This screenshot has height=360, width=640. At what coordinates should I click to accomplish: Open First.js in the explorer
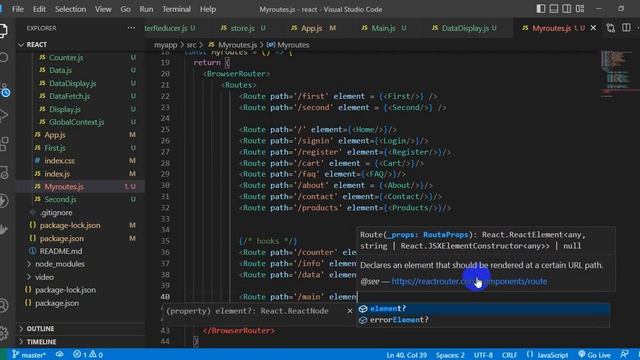click(x=80, y=148)
